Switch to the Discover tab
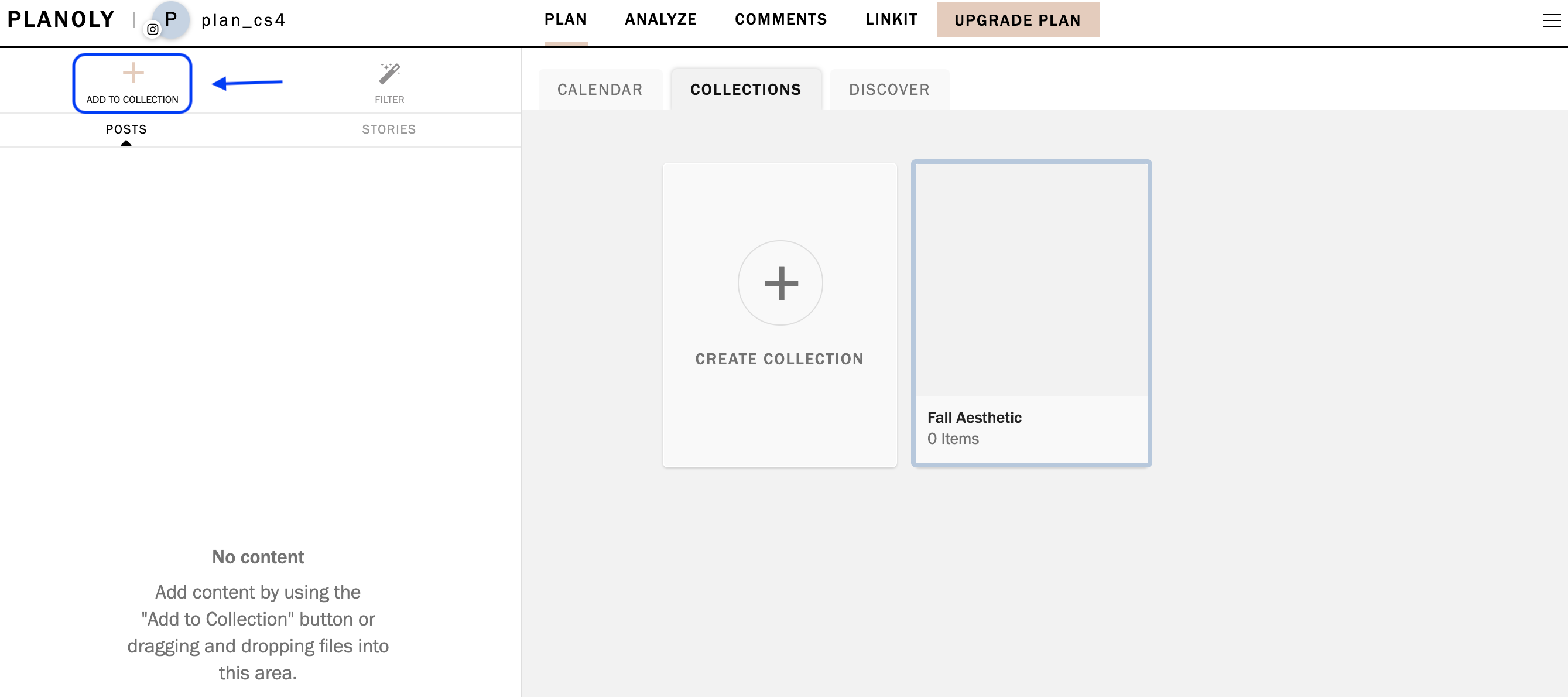1568x697 pixels. pos(889,90)
